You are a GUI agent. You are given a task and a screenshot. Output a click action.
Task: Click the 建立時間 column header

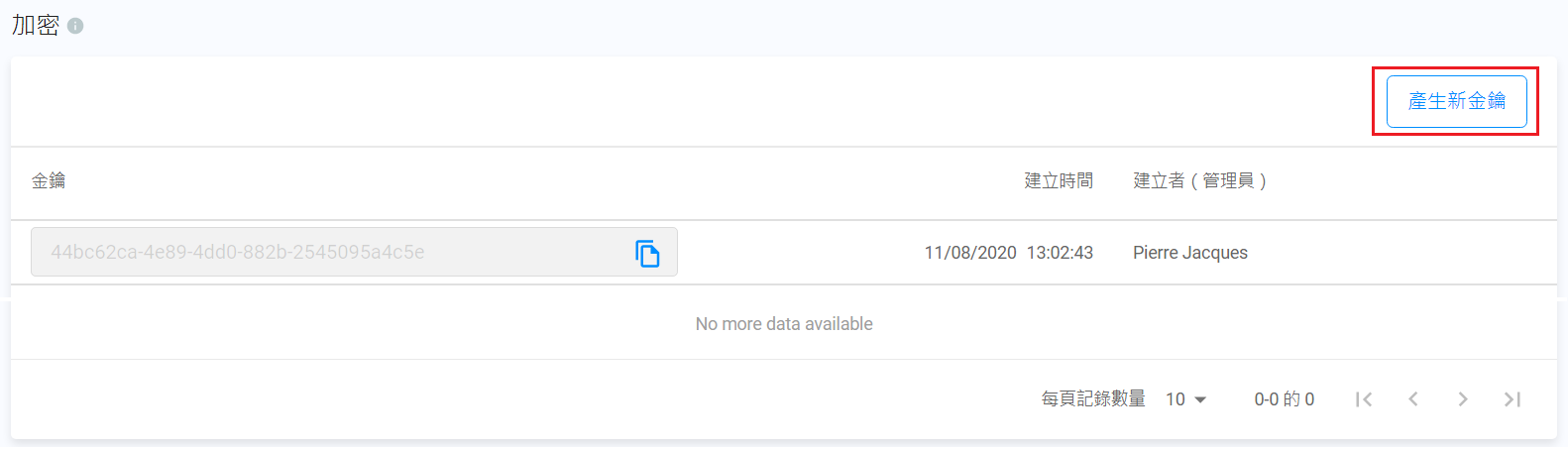[x=1059, y=180]
